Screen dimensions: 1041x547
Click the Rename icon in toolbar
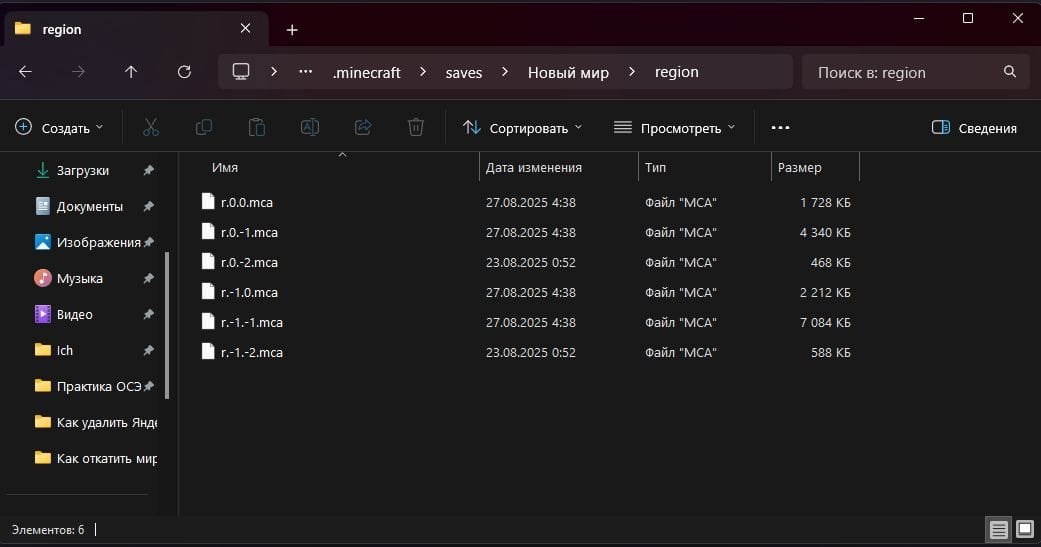coord(310,127)
